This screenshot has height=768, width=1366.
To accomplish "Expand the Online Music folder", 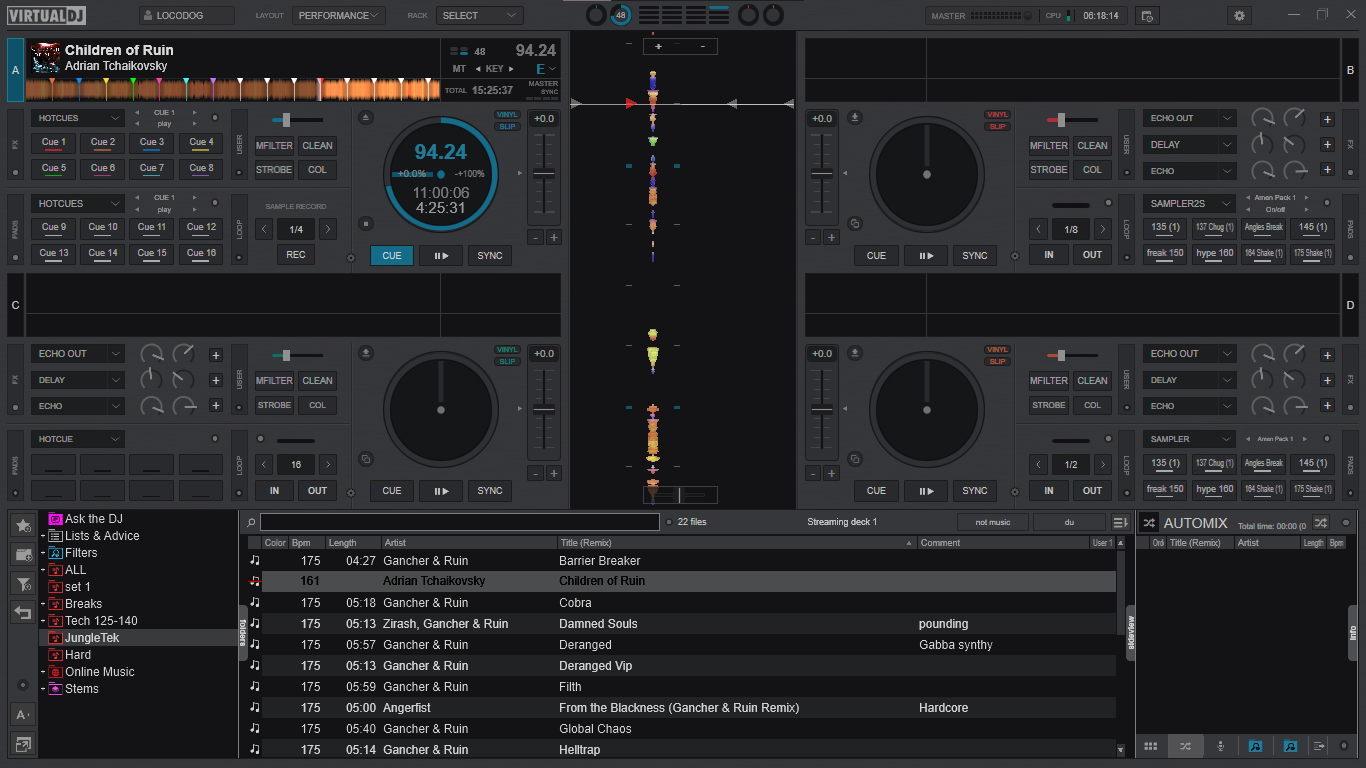I will pos(43,672).
